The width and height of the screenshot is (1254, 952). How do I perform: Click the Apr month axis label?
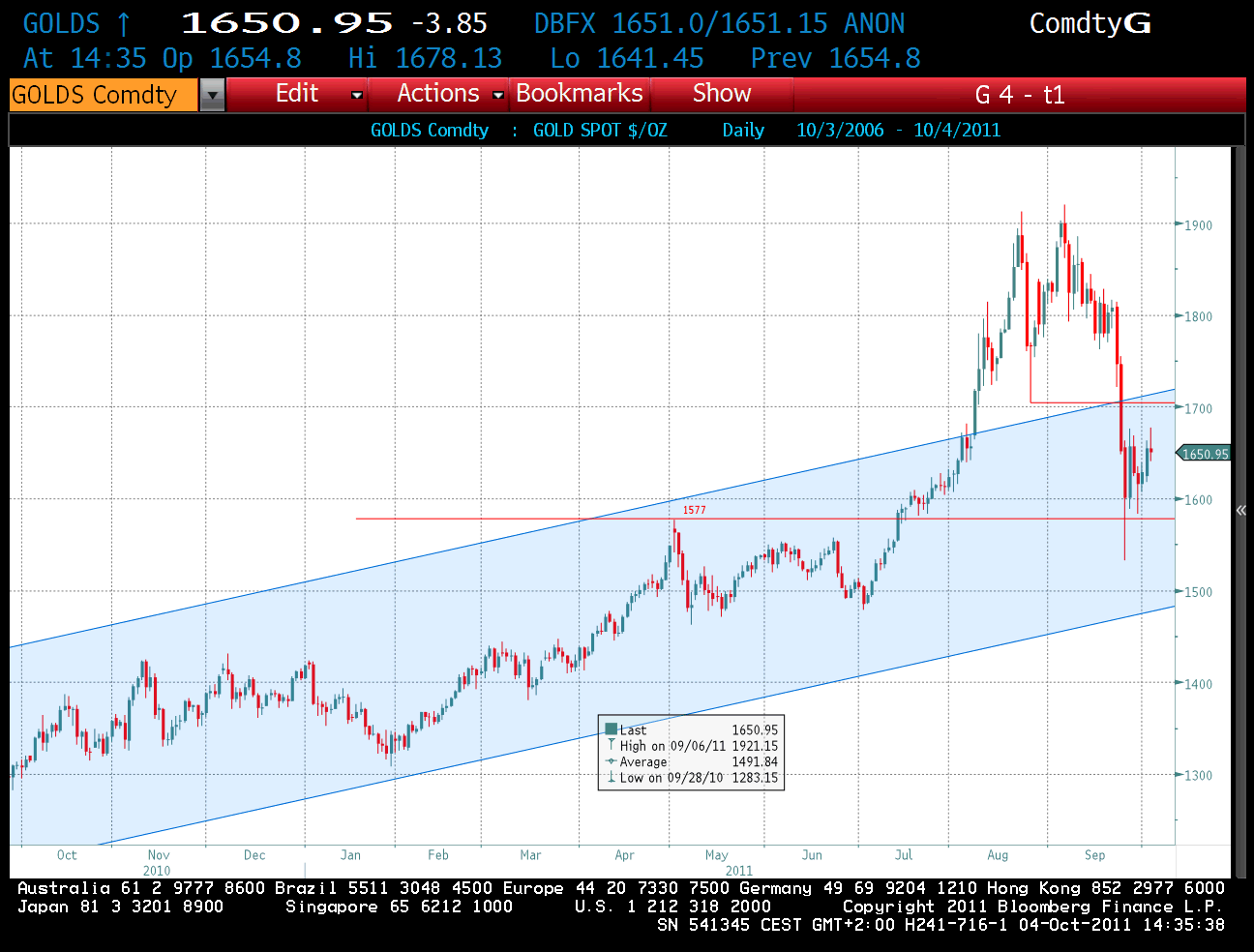pyautogui.click(x=625, y=855)
